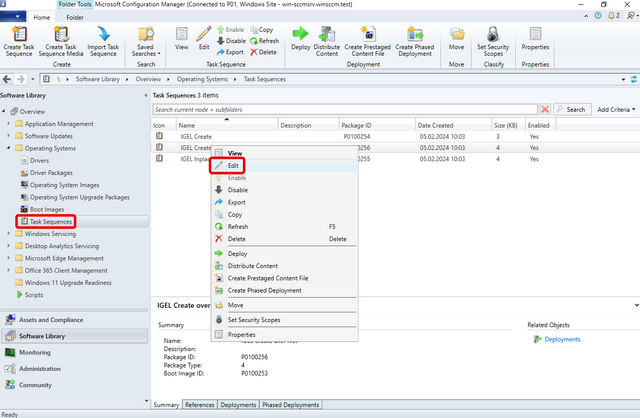Viewport: 640px width, 418px height.
Task: Select Disable from the context menu
Action: (237, 190)
